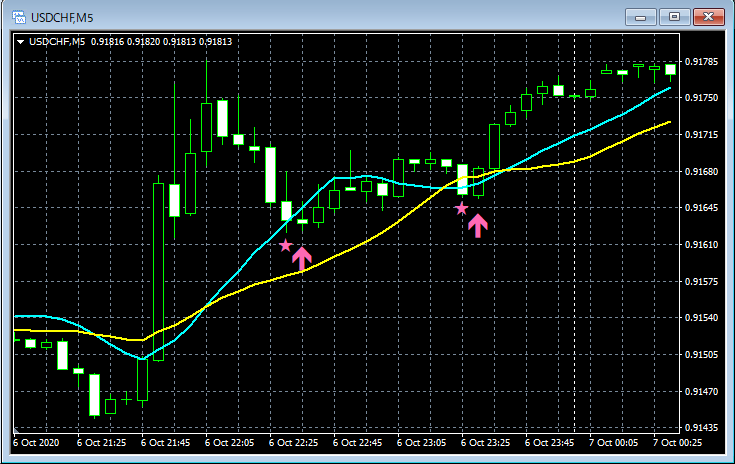The image size is (735, 464).
Task: Click the 6 Oct 2020 time label
Action: [36, 442]
